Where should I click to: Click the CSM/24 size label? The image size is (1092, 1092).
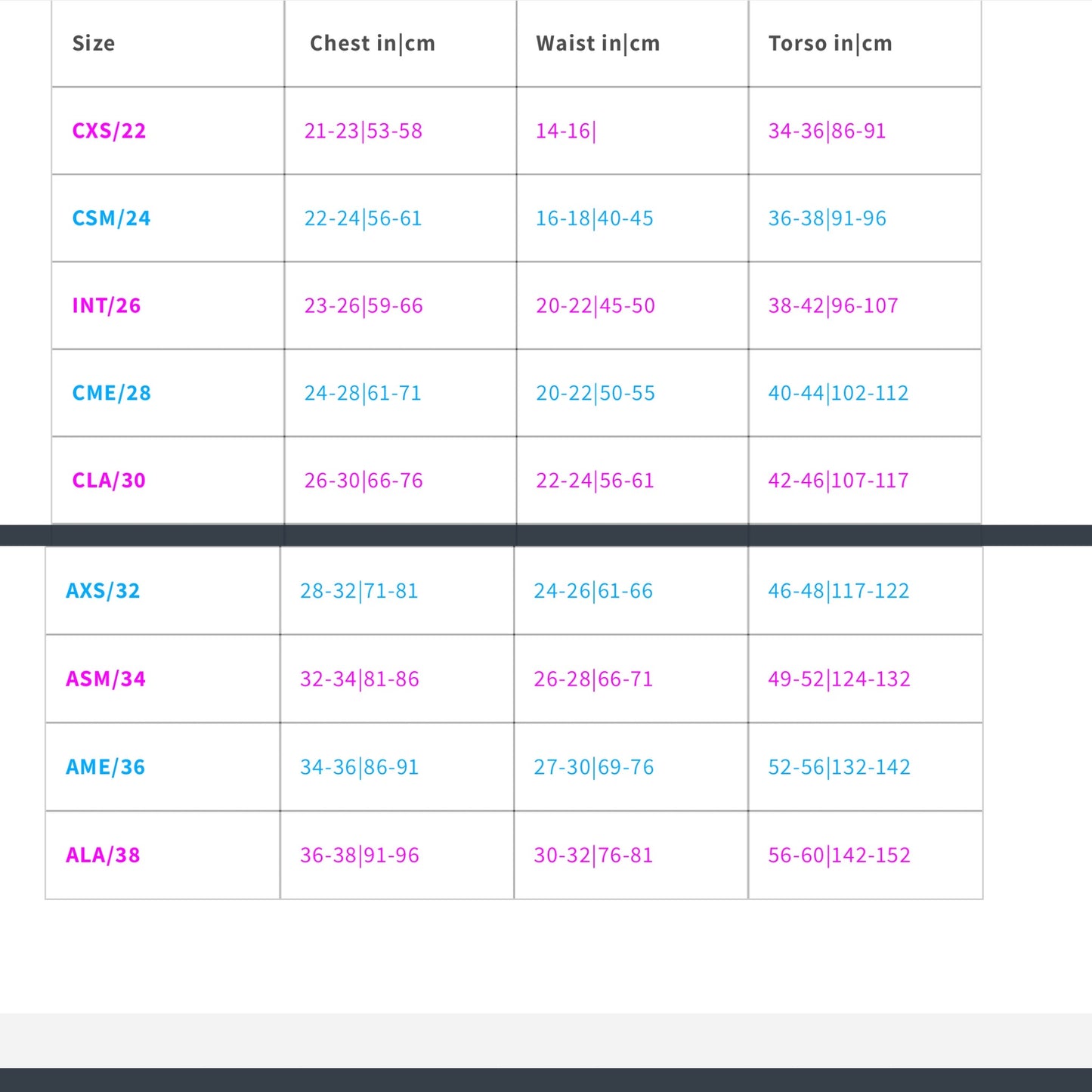111,218
